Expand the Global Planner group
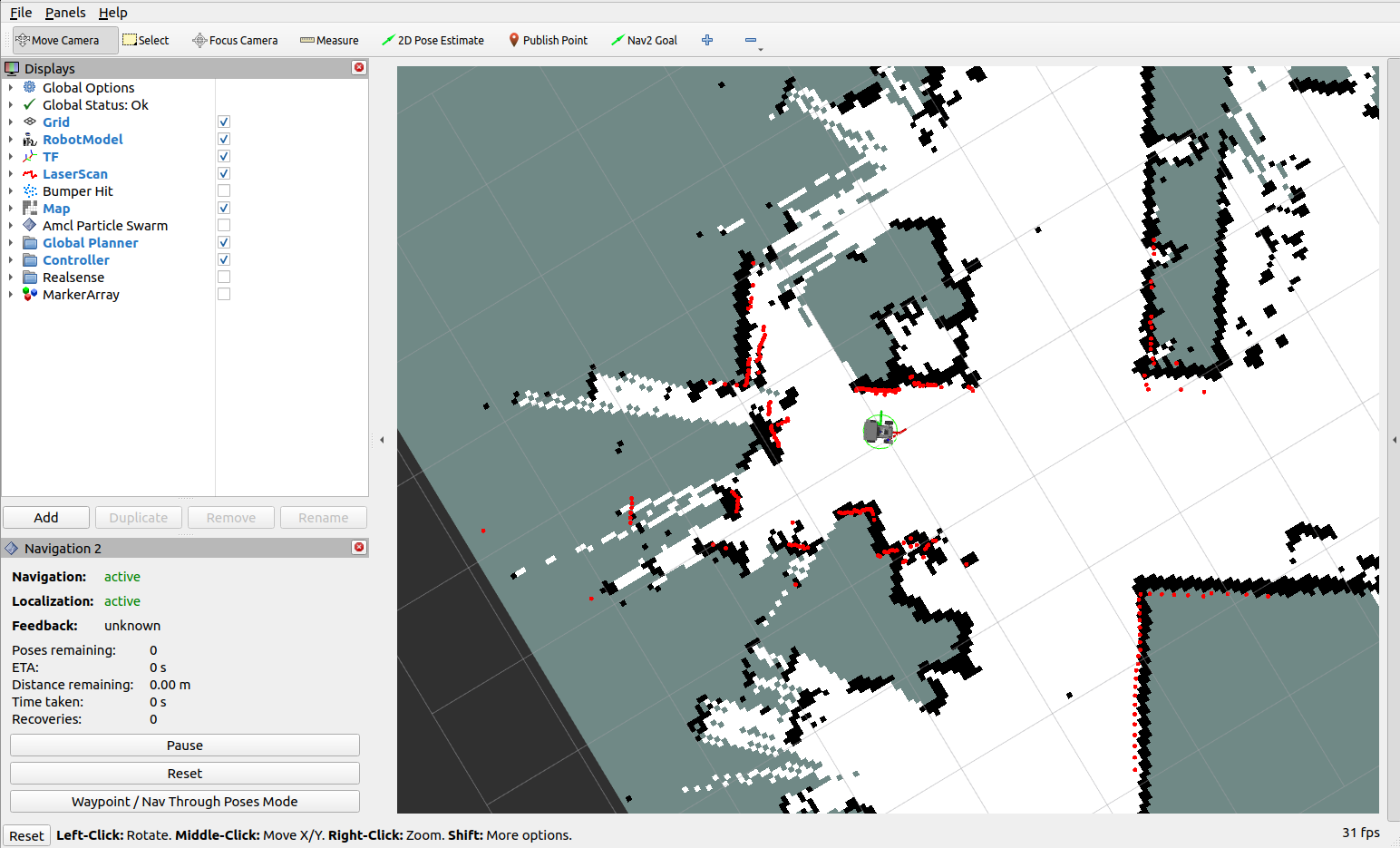Image resolution: width=1400 pixels, height=848 pixels. click(x=11, y=242)
